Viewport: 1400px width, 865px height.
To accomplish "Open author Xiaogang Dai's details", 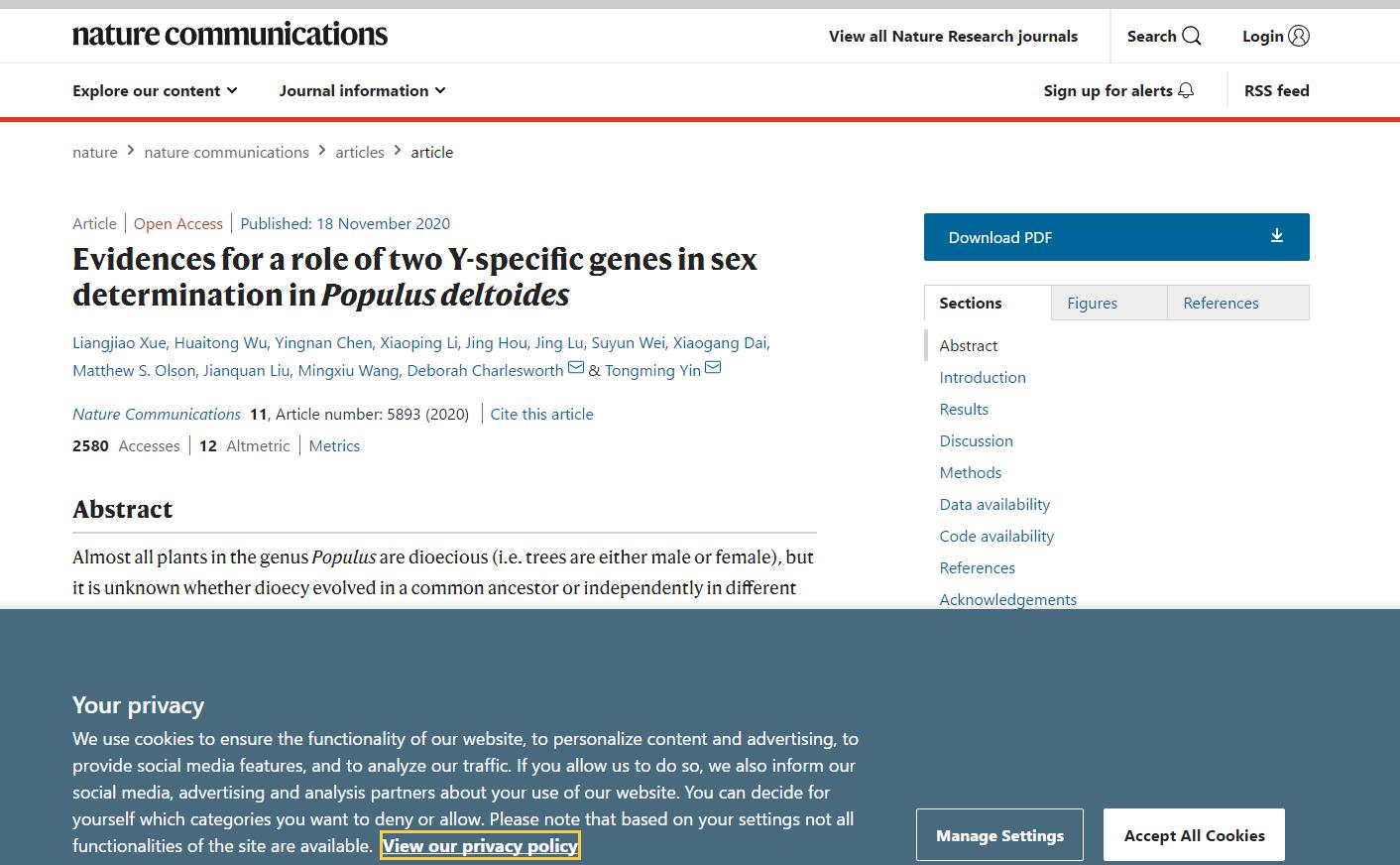I will pyautogui.click(x=720, y=342).
